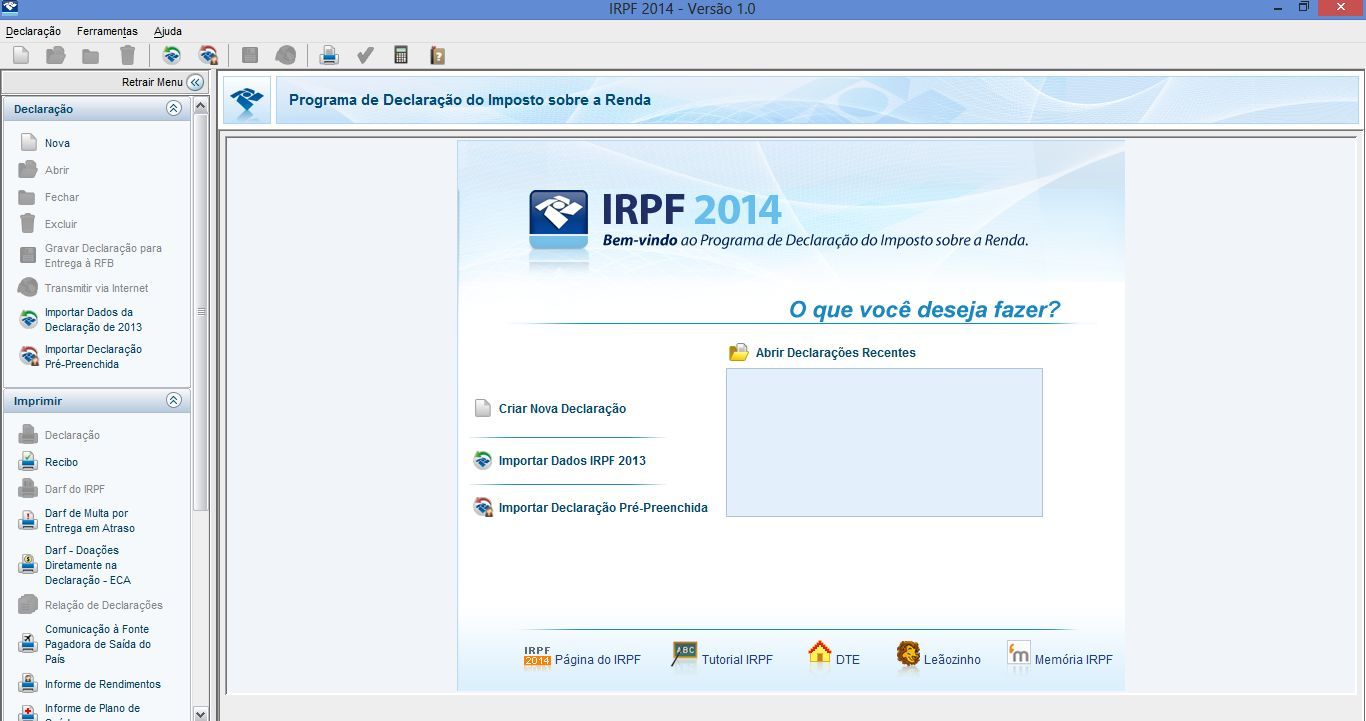The image size is (1366, 721).
Task: Click the red-arrow import pre-filled declaration toolbar icon
Action: pyautogui.click(x=208, y=55)
